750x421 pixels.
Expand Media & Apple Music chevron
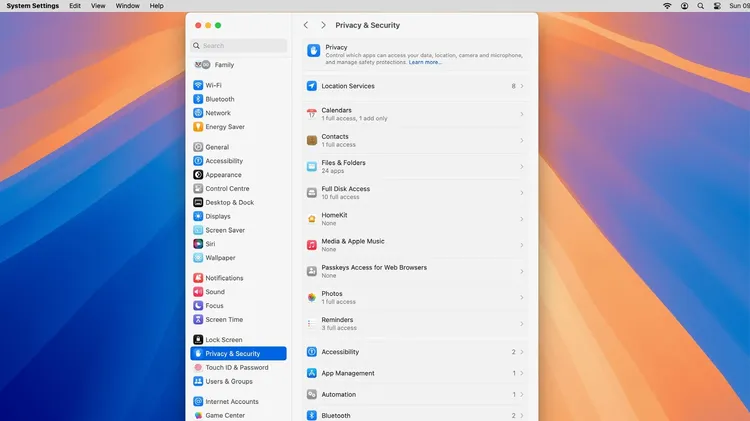(x=522, y=245)
